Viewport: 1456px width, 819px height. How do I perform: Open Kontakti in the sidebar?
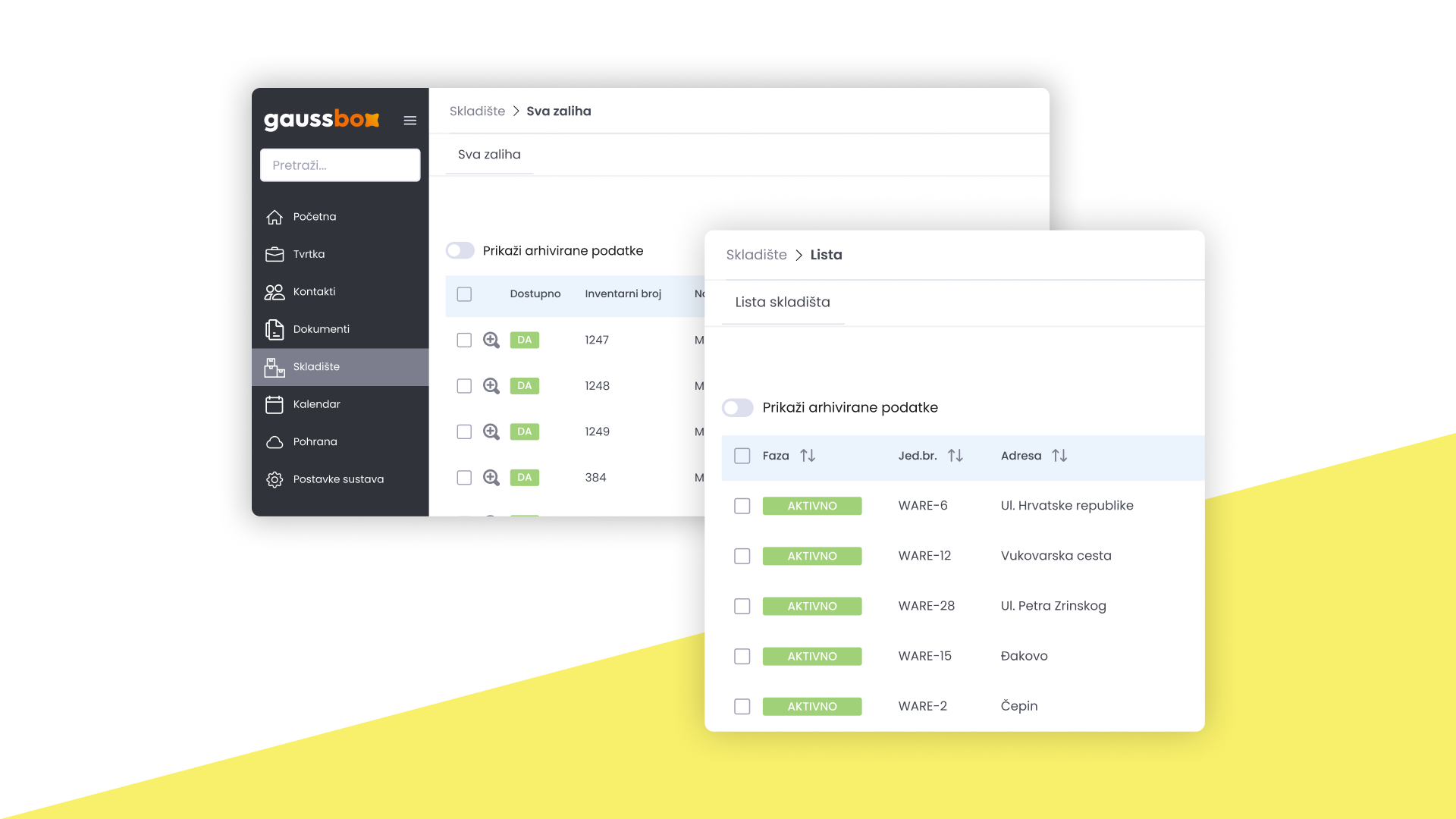340,292
